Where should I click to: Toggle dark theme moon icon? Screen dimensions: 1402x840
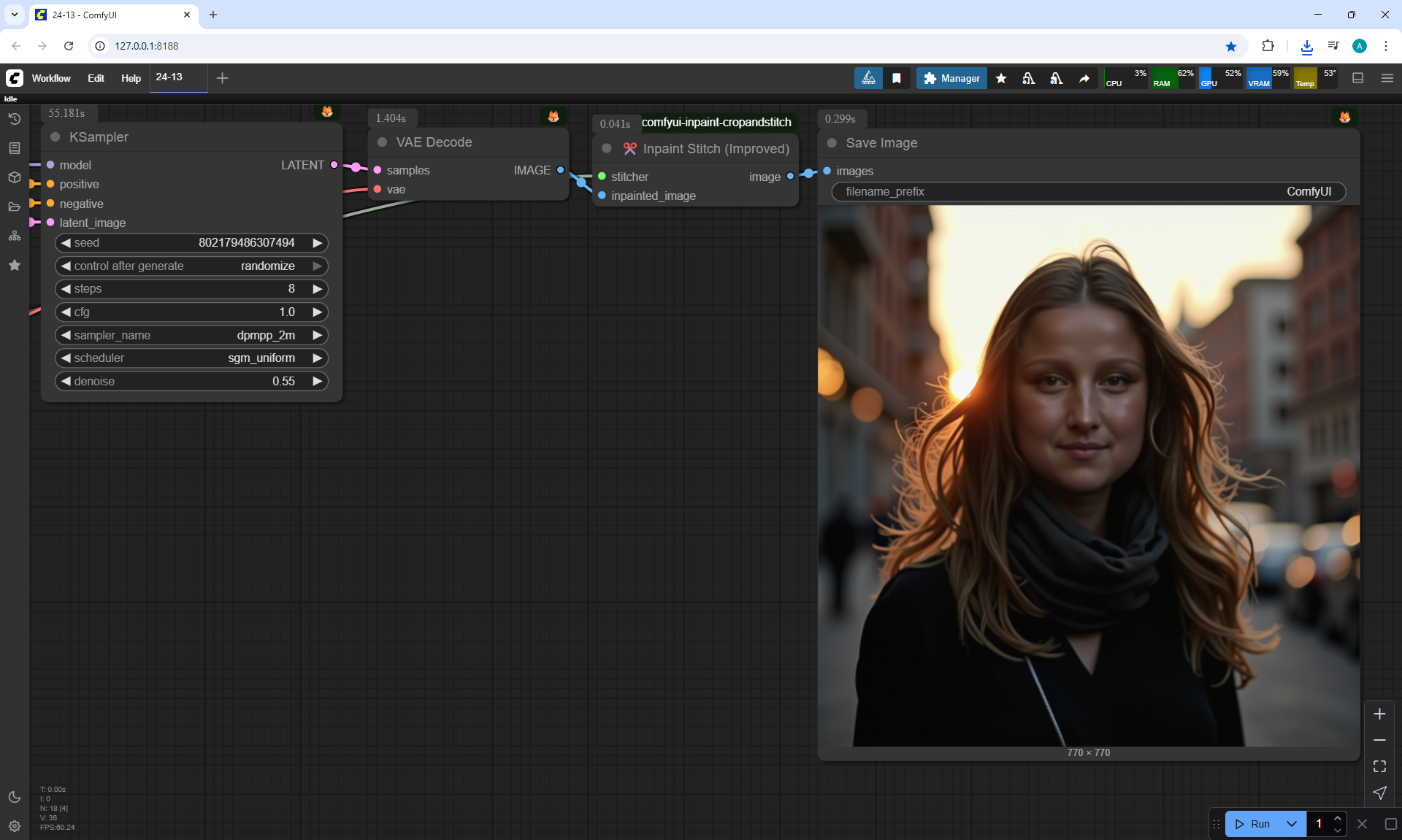click(15, 797)
